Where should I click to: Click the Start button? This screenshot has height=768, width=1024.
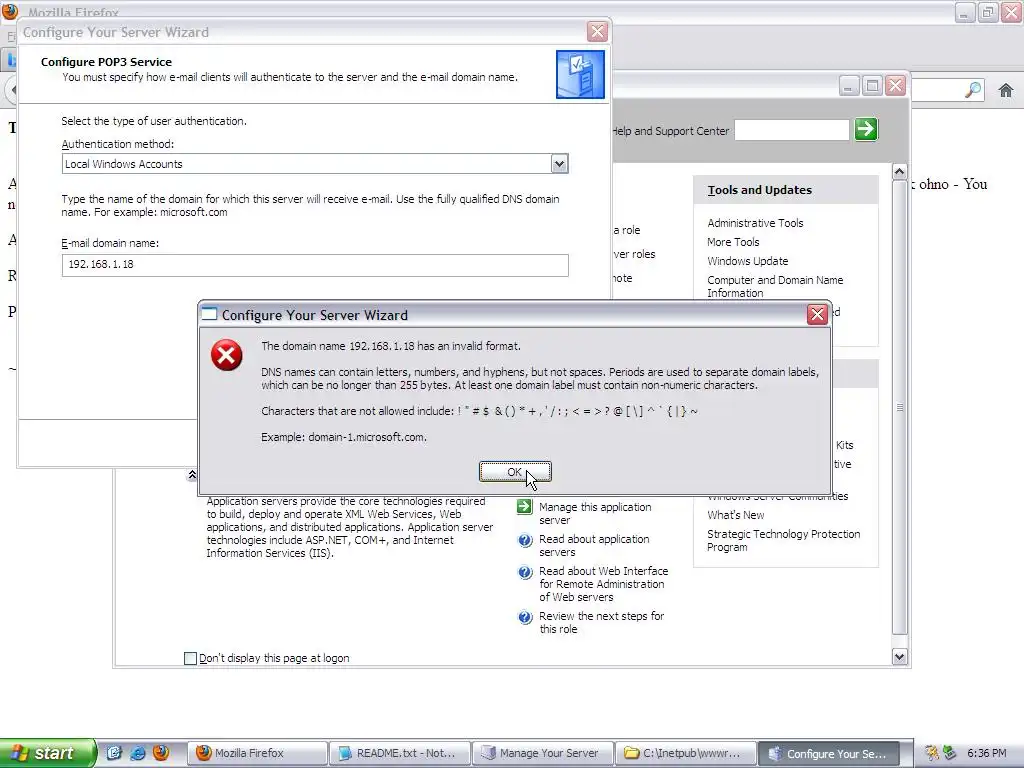[48, 753]
